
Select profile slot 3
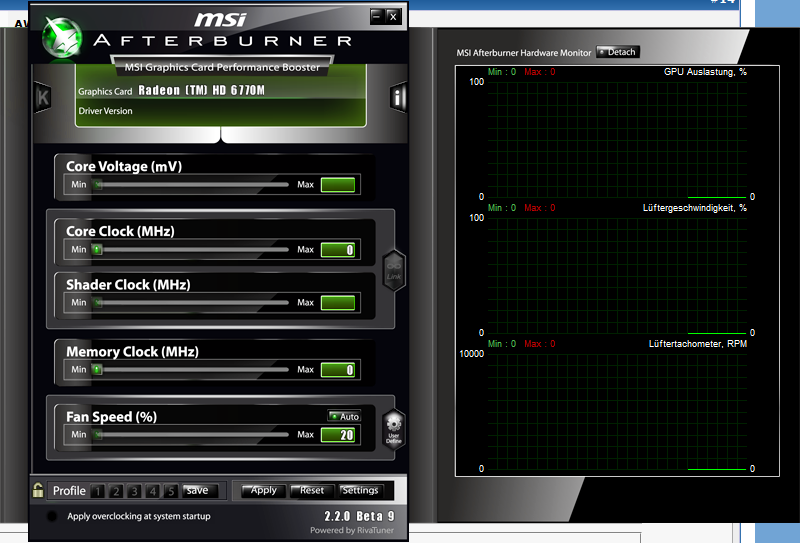click(134, 491)
